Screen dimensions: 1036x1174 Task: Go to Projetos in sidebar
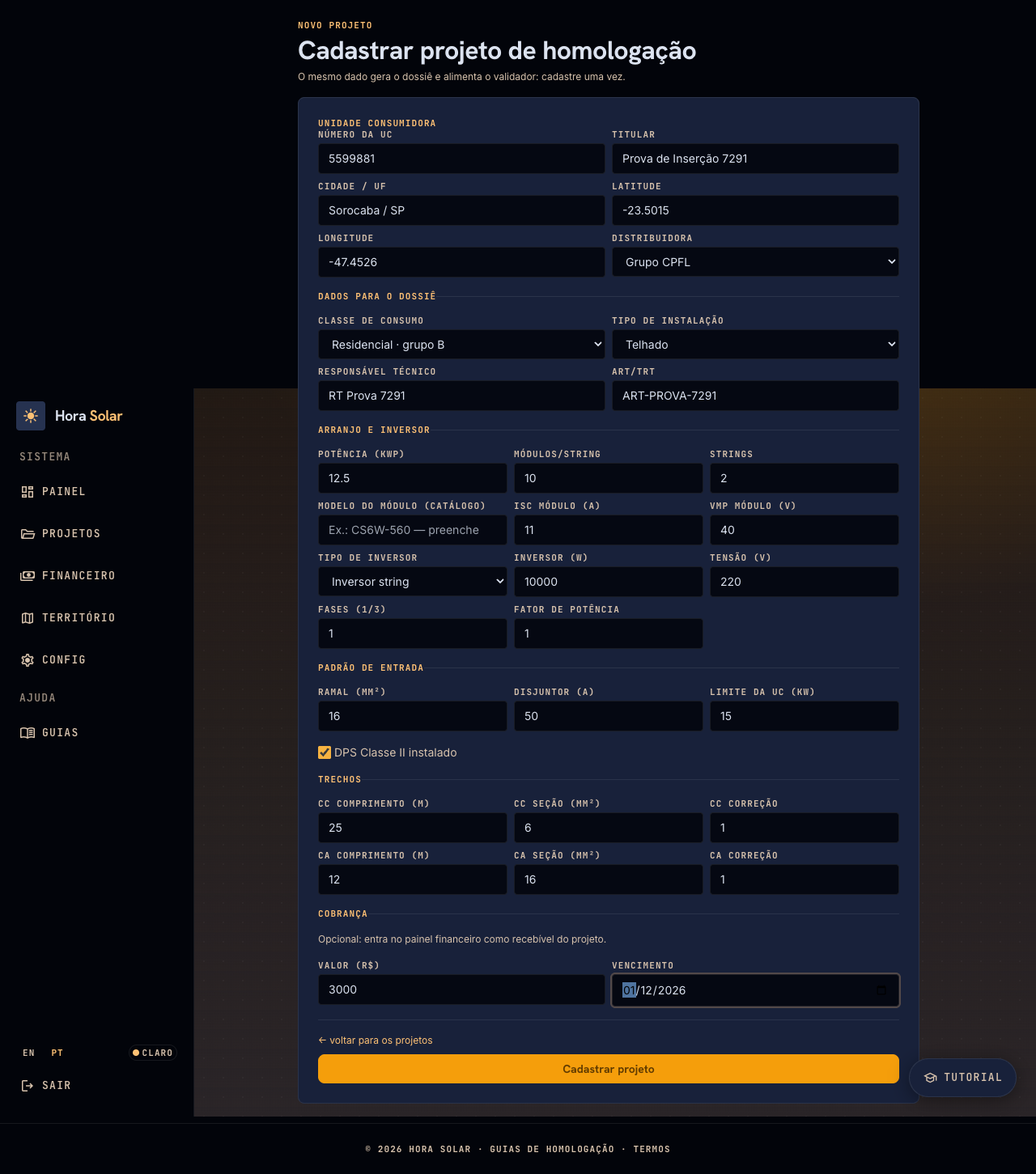click(x=97, y=534)
